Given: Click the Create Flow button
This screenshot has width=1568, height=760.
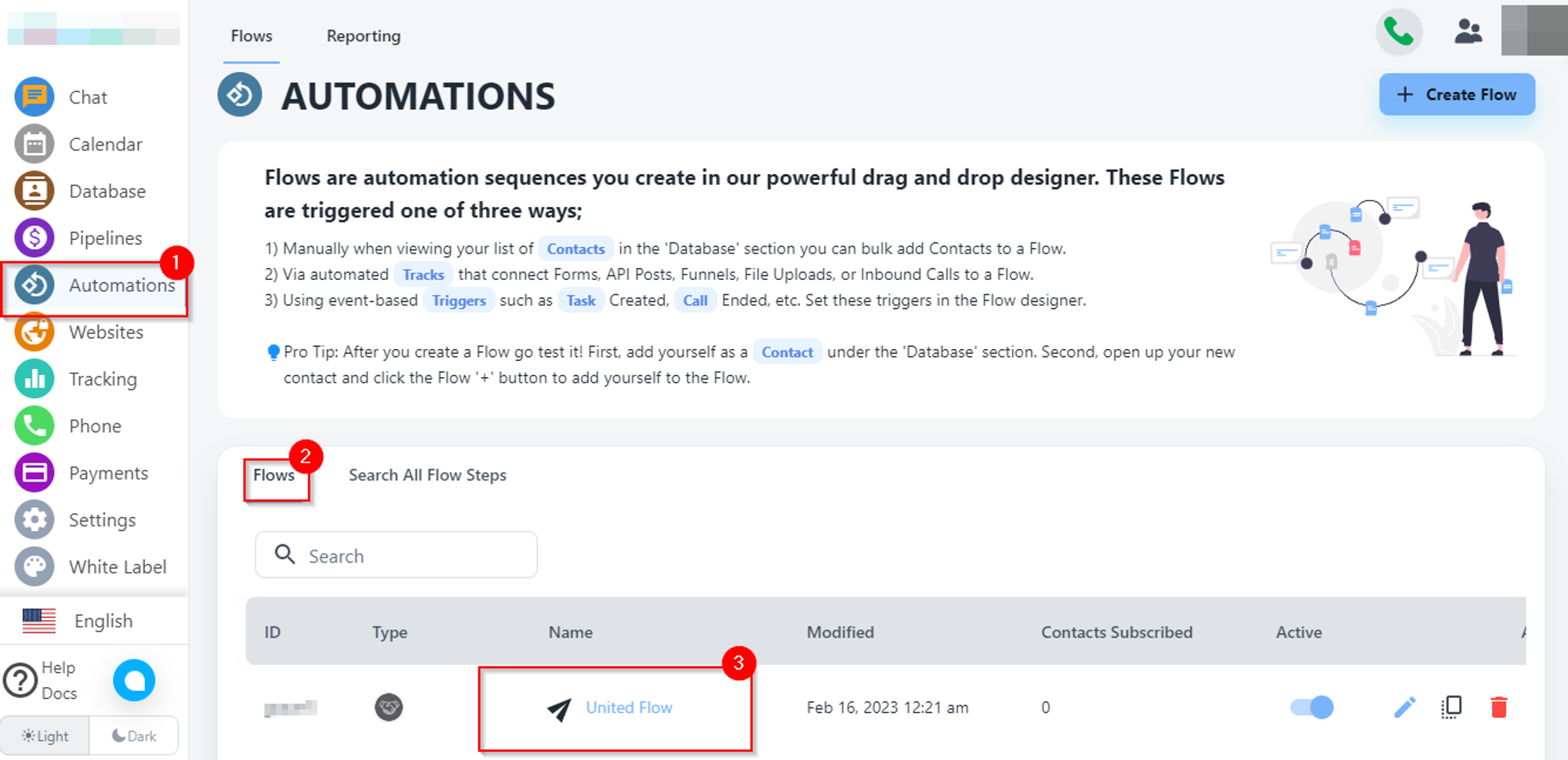Looking at the screenshot, I should click(1457, 95).
